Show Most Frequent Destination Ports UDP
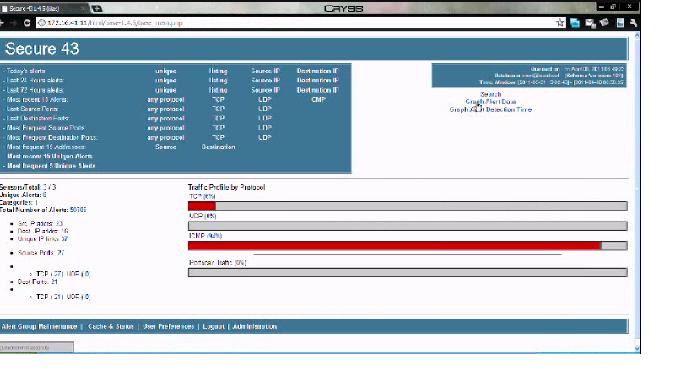 [265, 138]
